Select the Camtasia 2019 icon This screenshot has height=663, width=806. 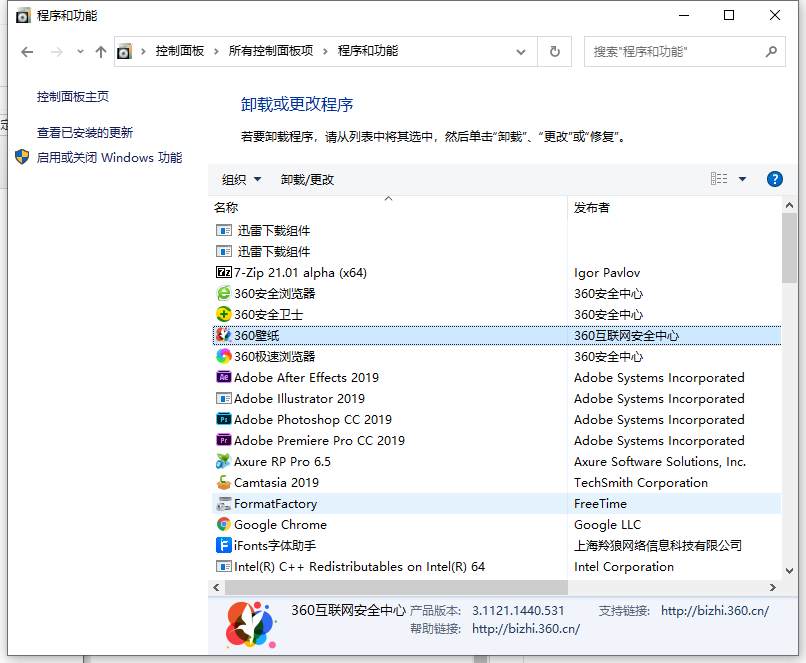coord(223,482)
